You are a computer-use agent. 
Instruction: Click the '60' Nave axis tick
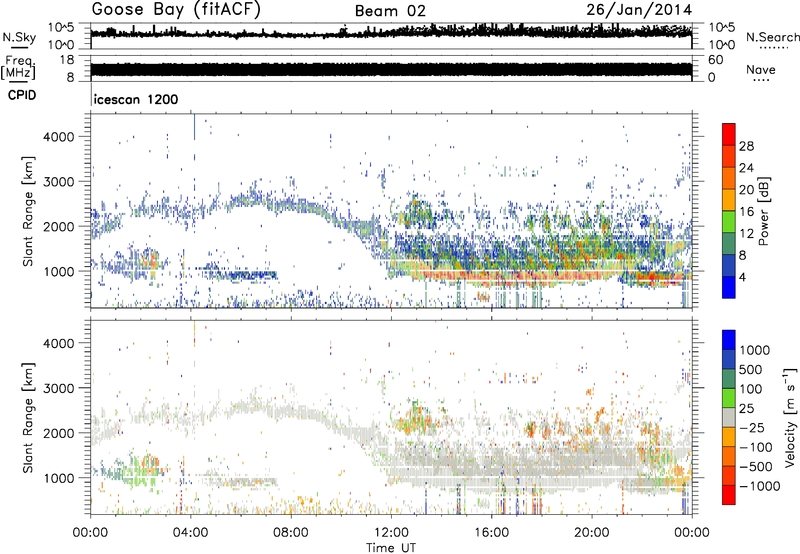(715, 60)
